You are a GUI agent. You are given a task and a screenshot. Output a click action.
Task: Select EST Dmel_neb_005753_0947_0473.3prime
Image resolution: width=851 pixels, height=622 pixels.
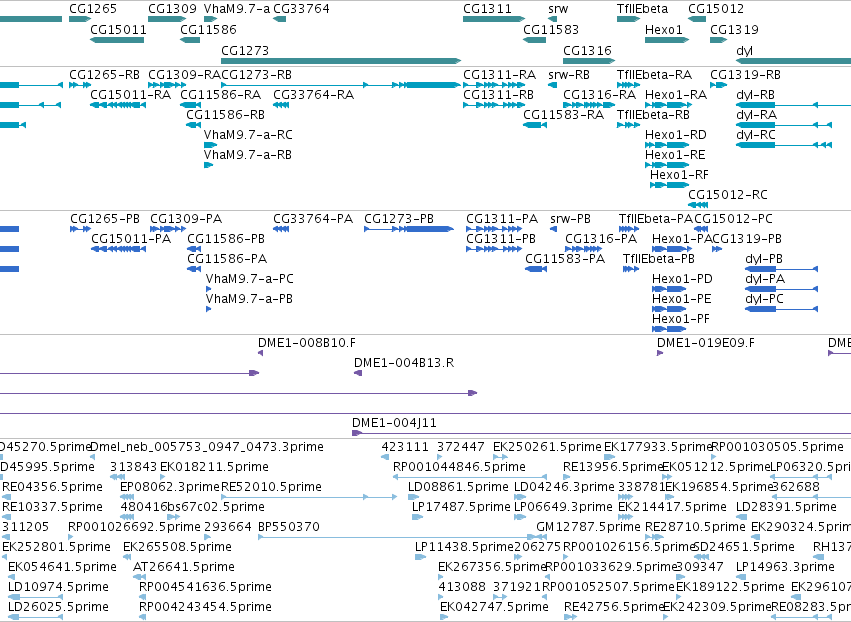(207, 447)
